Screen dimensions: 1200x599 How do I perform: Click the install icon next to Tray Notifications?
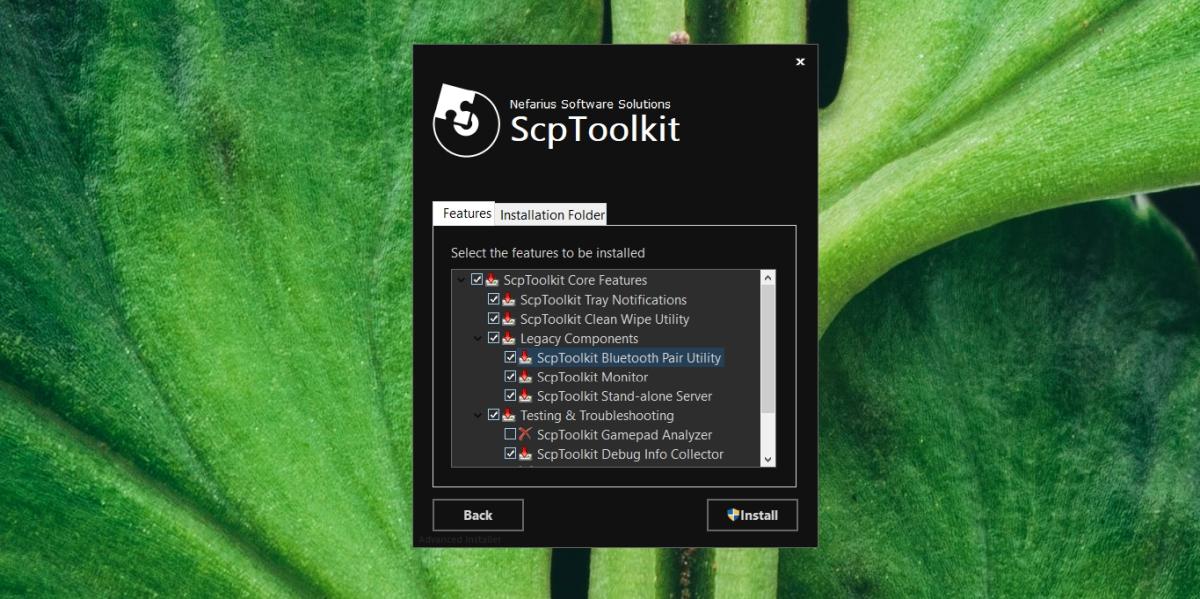point(508,300)
